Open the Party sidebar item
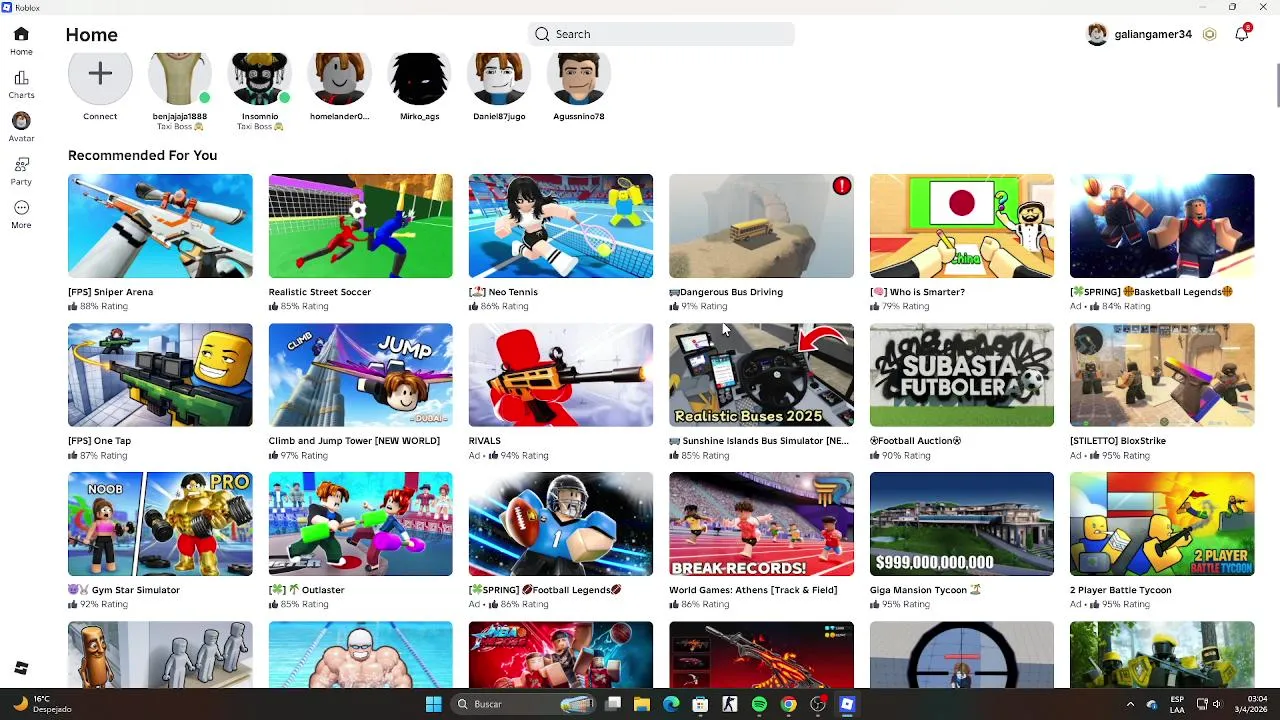1280x720 pixels. pos(21,164)
